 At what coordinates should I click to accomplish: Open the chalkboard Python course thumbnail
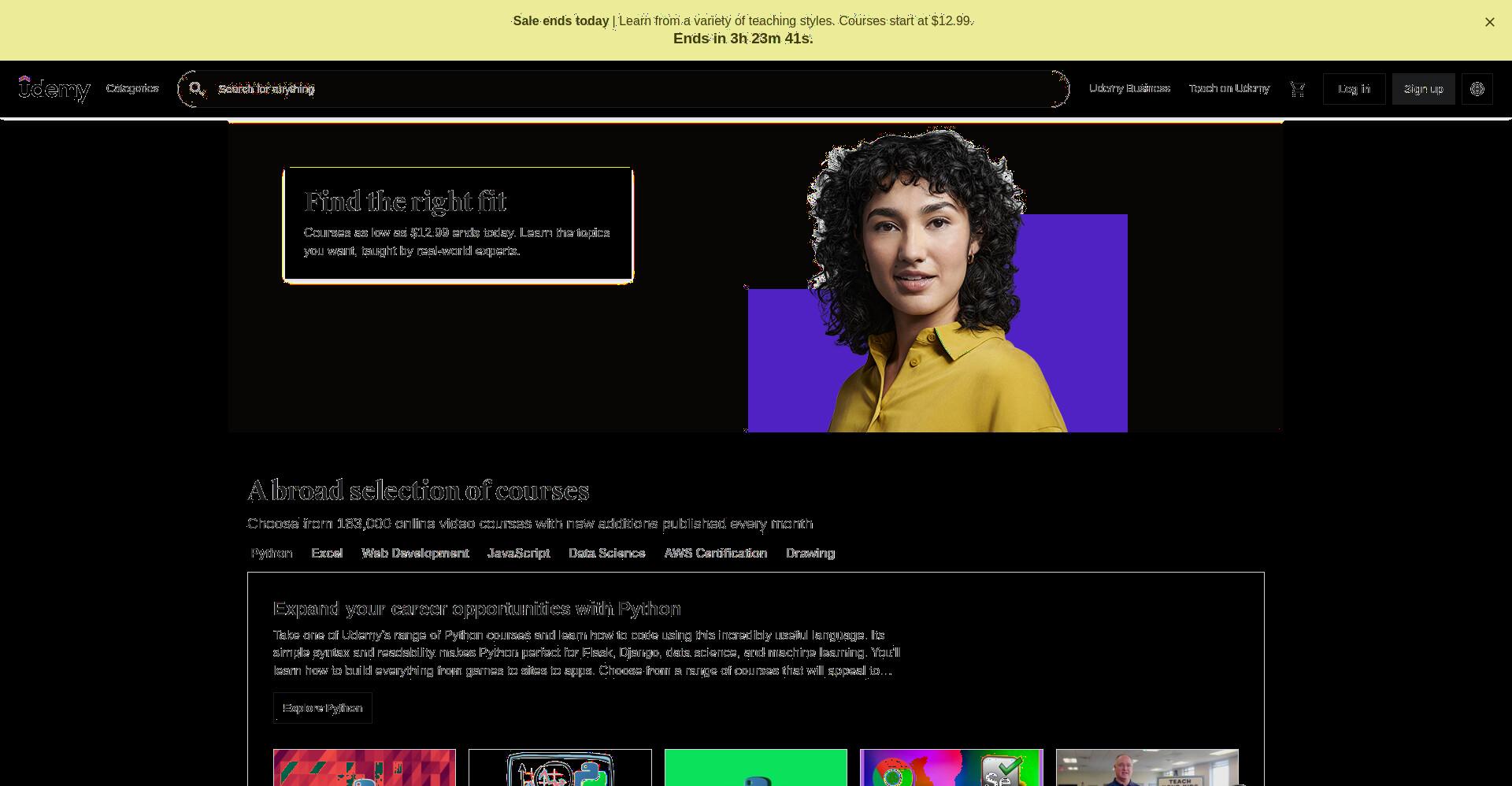(x=560, y=768)
